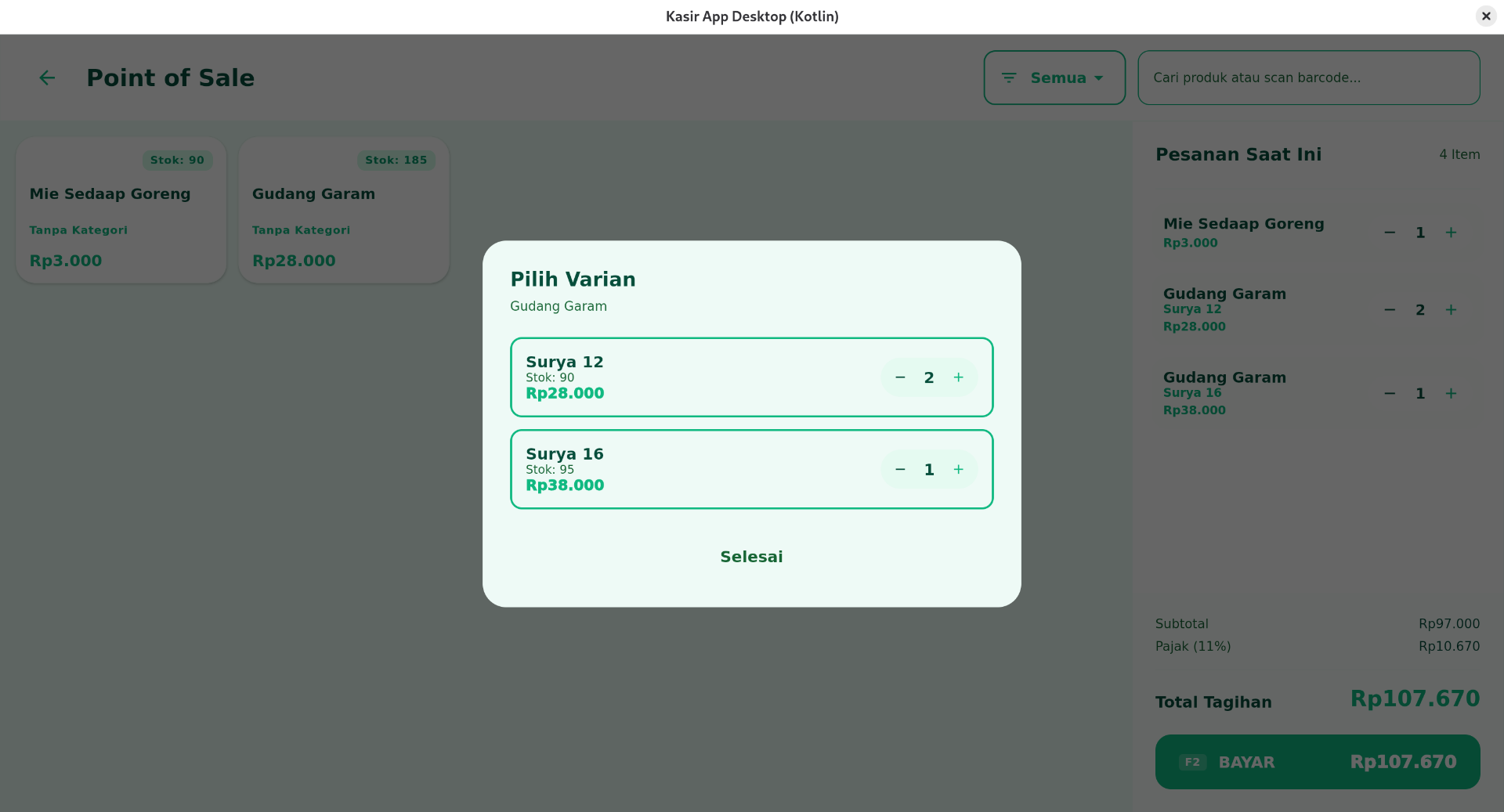The width and height of the screenshot is (1504, 812).
Task: Click the Point of Sale title
Action: click(x=170, y=78)
